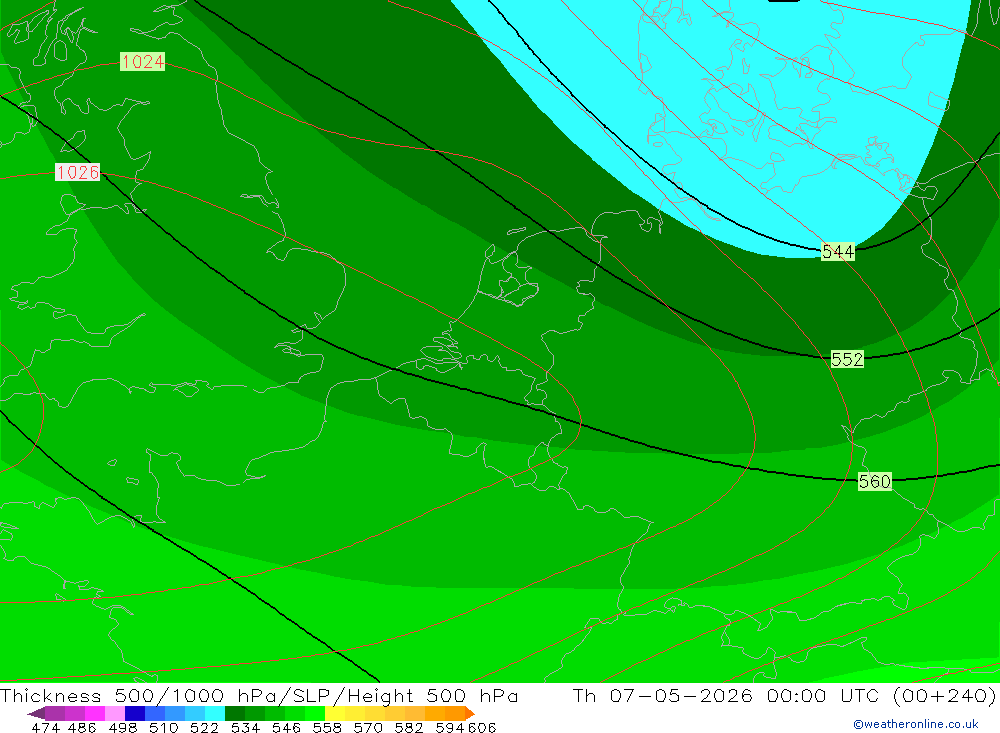
Task: Click the purple arrow at legend start
Action: (36, 713)
